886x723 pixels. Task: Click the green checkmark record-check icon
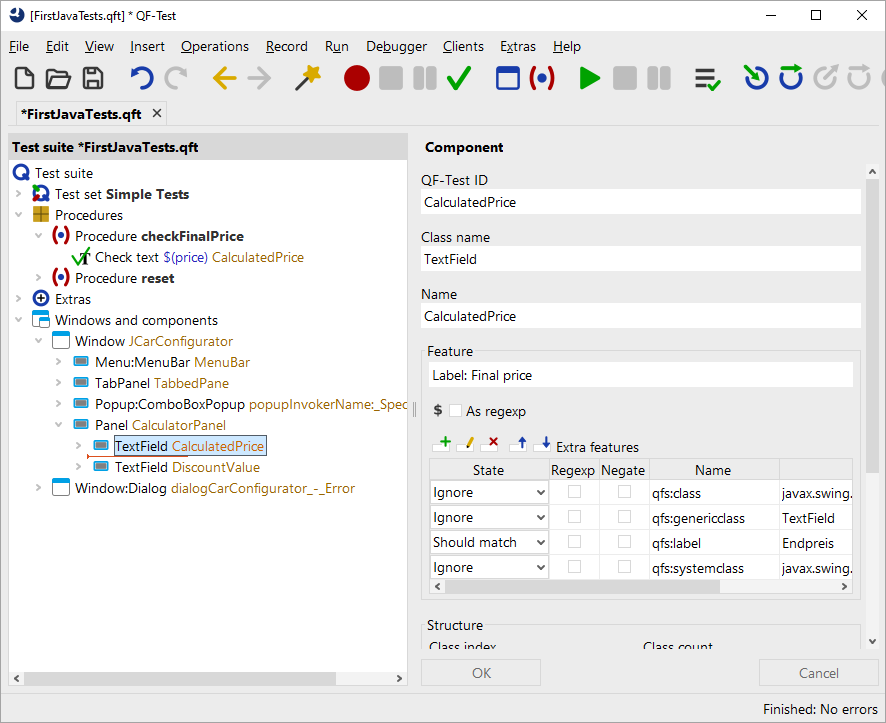[x=459, y=78]
